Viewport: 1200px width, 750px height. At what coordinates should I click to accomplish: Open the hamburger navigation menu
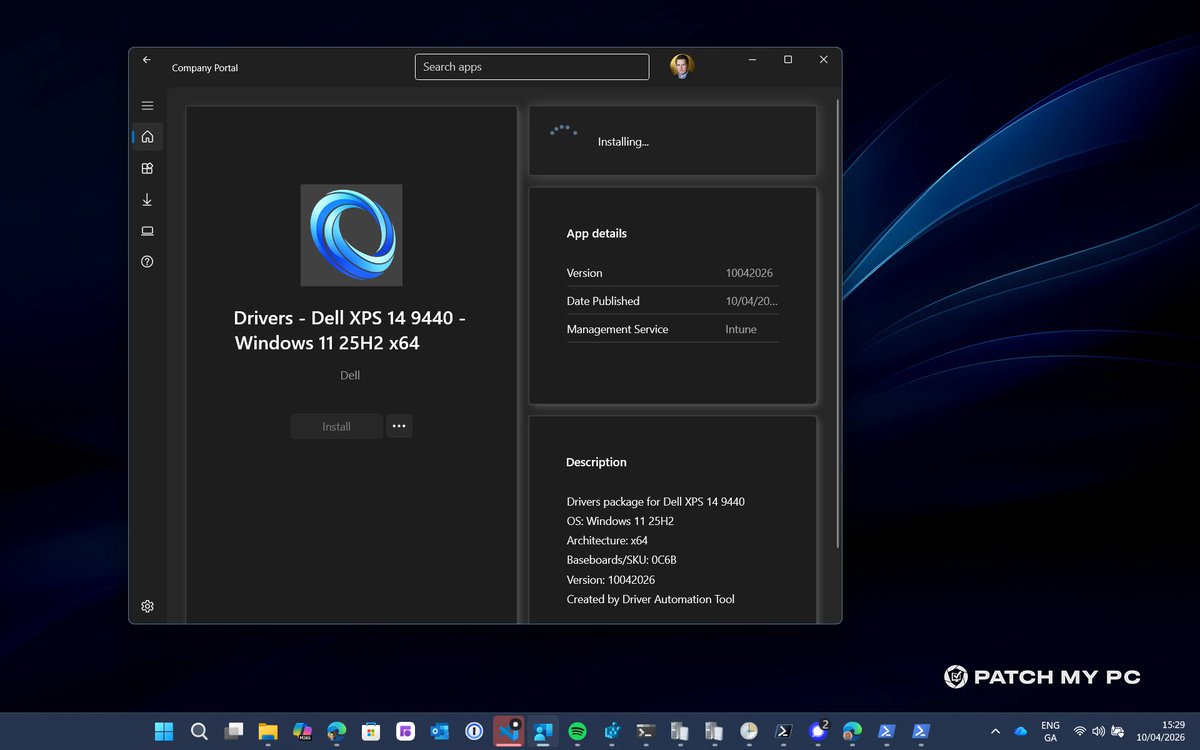point(147,105)
